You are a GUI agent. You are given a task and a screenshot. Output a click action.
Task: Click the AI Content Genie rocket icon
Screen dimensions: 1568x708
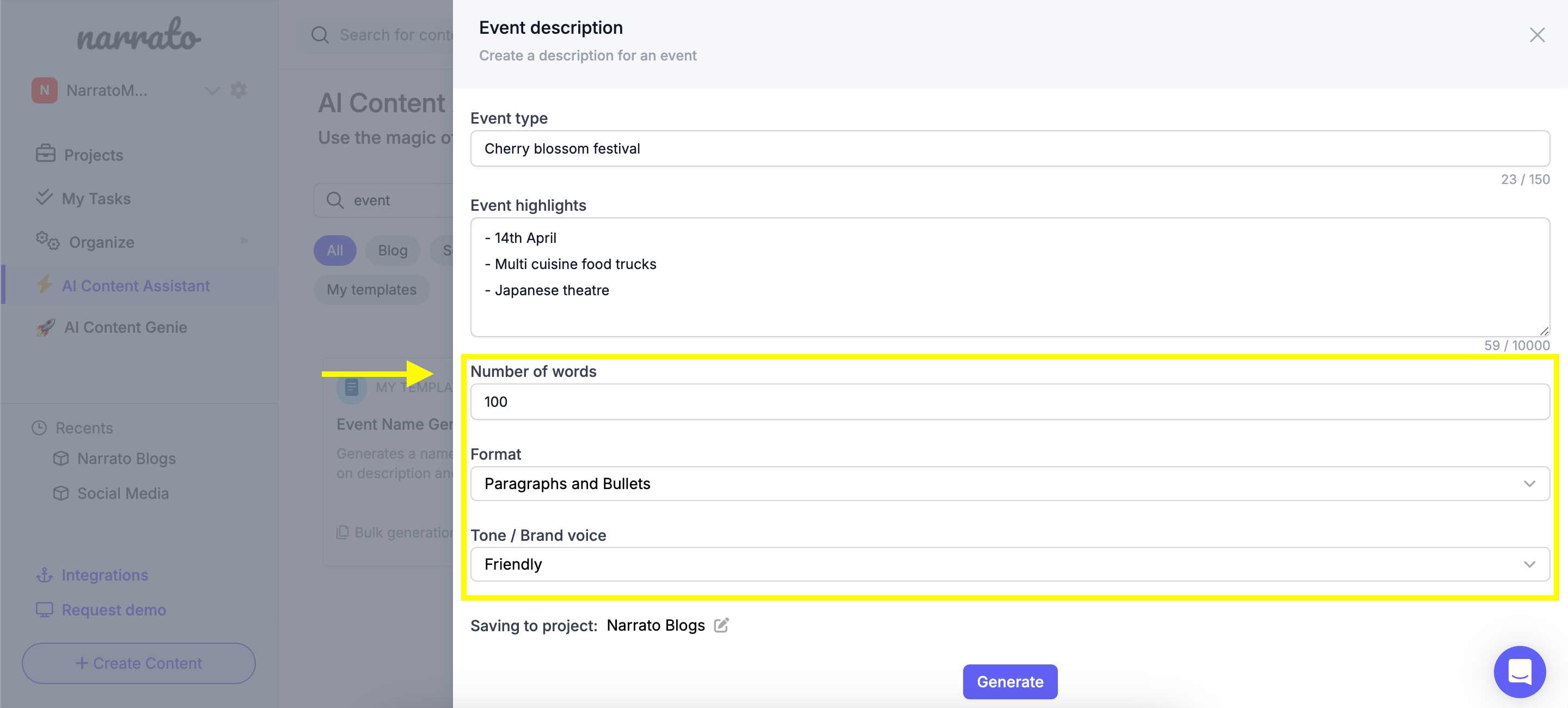pyautogui.click(x=46, y=327)
